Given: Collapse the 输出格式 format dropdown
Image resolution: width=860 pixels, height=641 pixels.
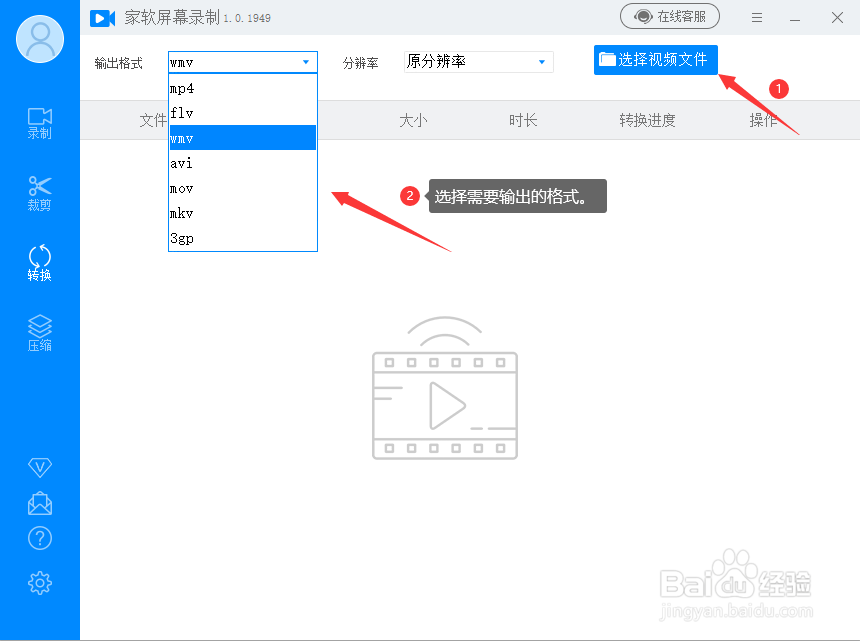Looking at the screenshot, I should click(305, 61).
